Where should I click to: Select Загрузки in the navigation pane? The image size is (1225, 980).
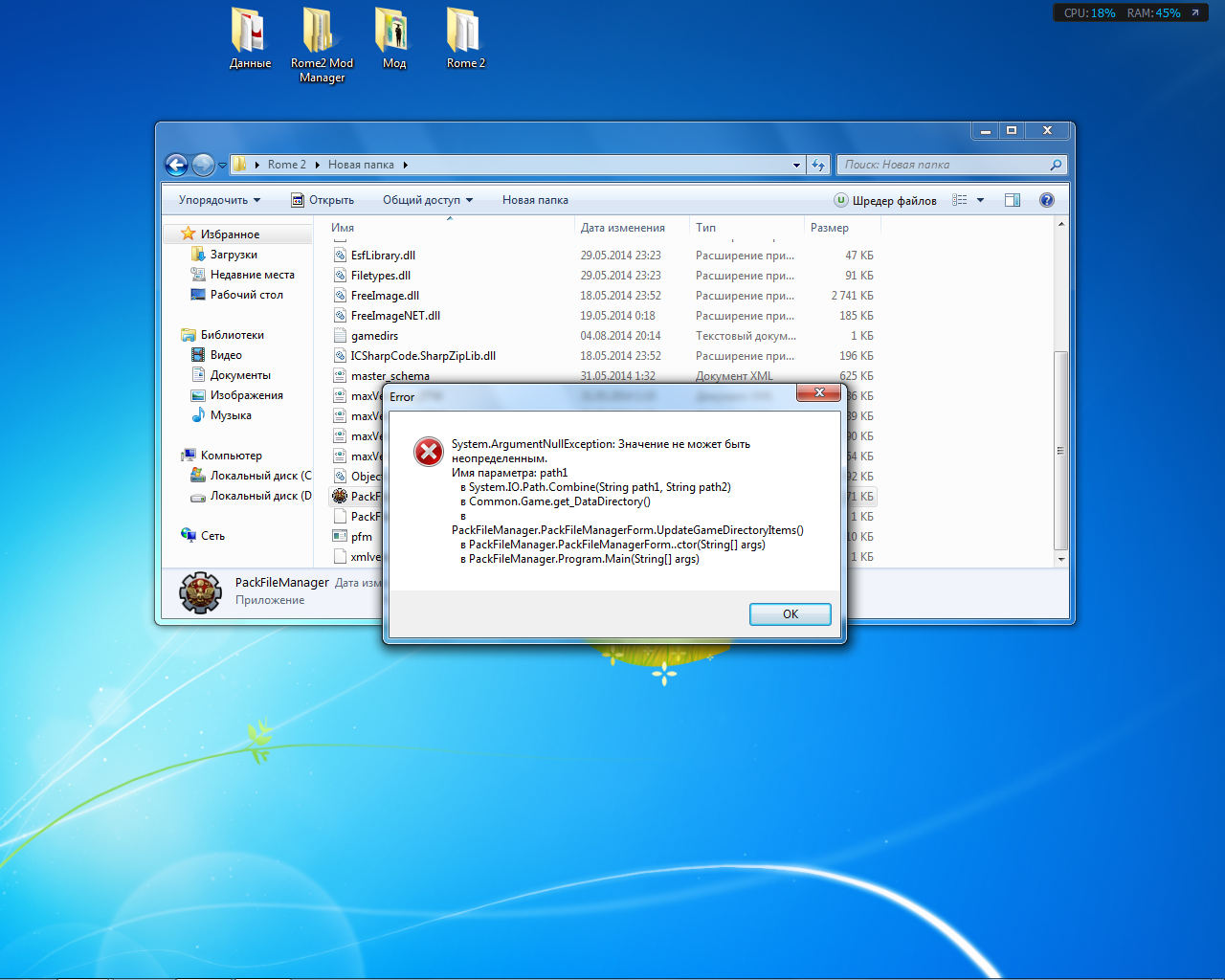tap(234, 255)
